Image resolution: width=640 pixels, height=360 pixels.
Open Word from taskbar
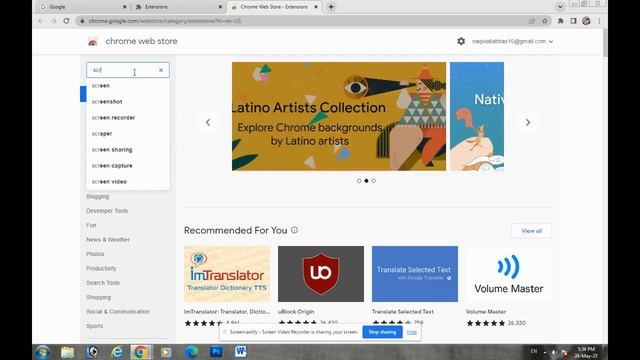coord(240,352)
